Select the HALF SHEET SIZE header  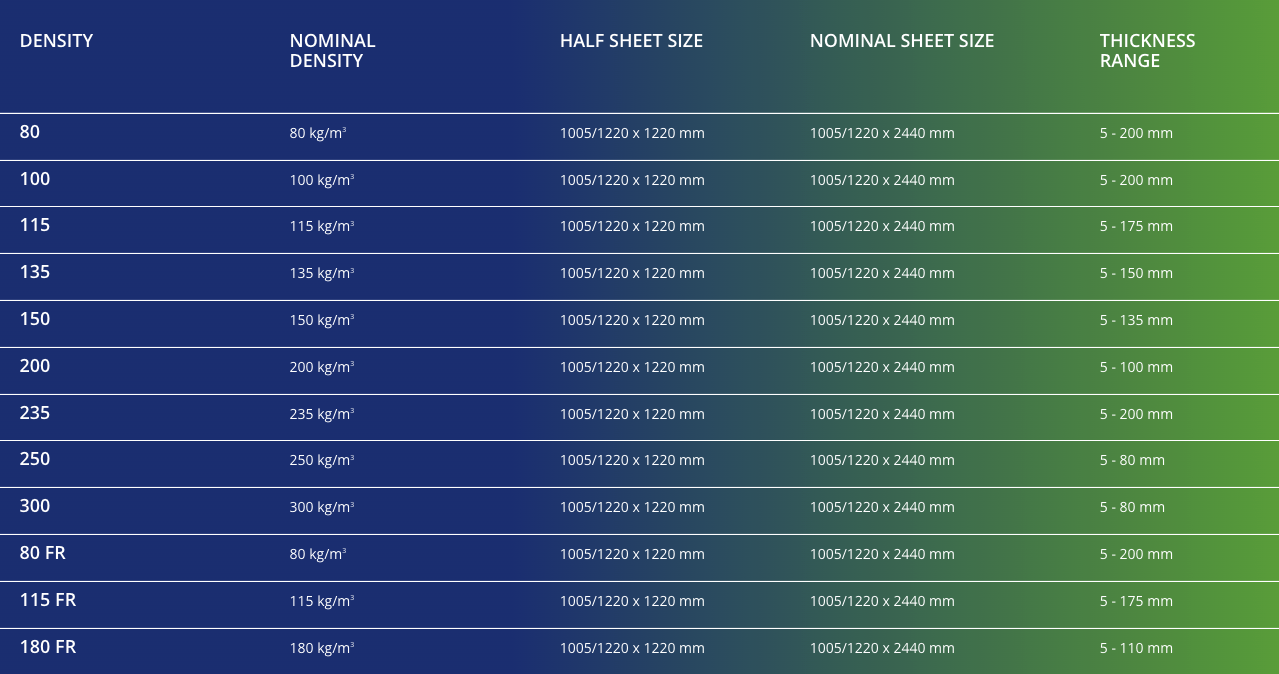click(x=631, y=41)
